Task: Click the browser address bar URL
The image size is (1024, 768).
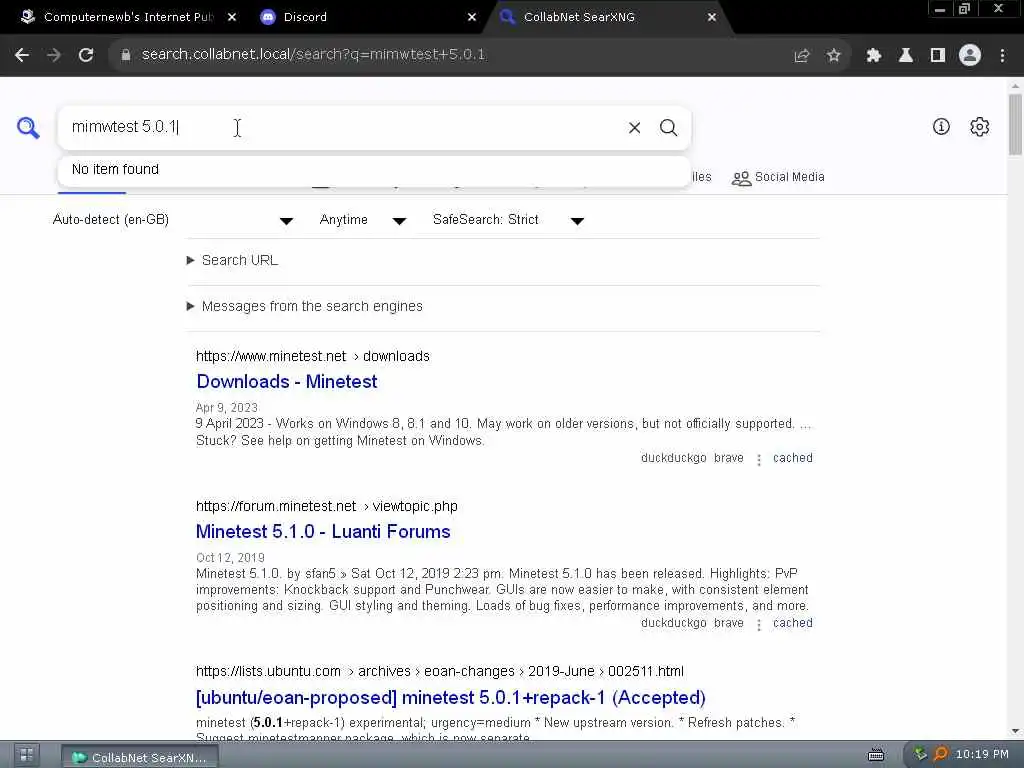Action: click(x=313, y=55)
